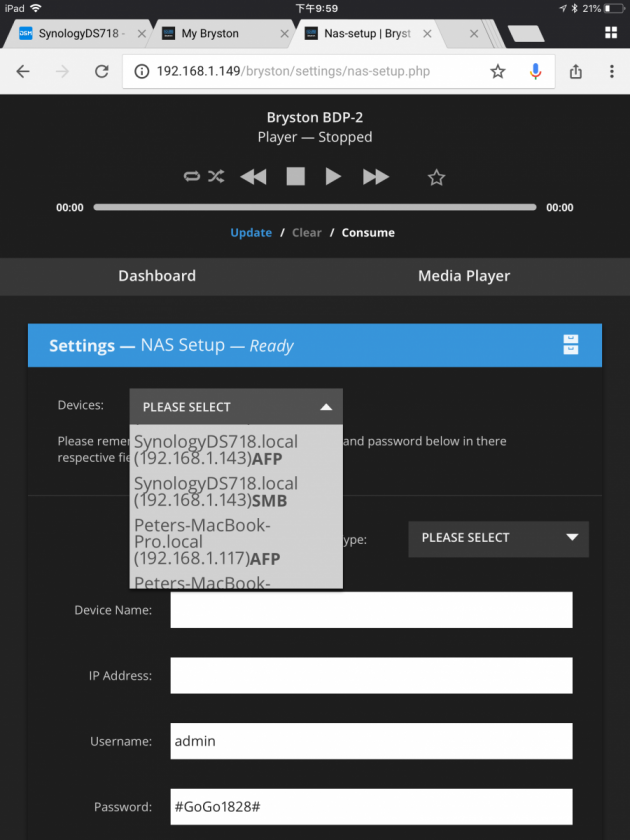Seek on the playback progress bar
630x840 pixels.
[314, 207]
